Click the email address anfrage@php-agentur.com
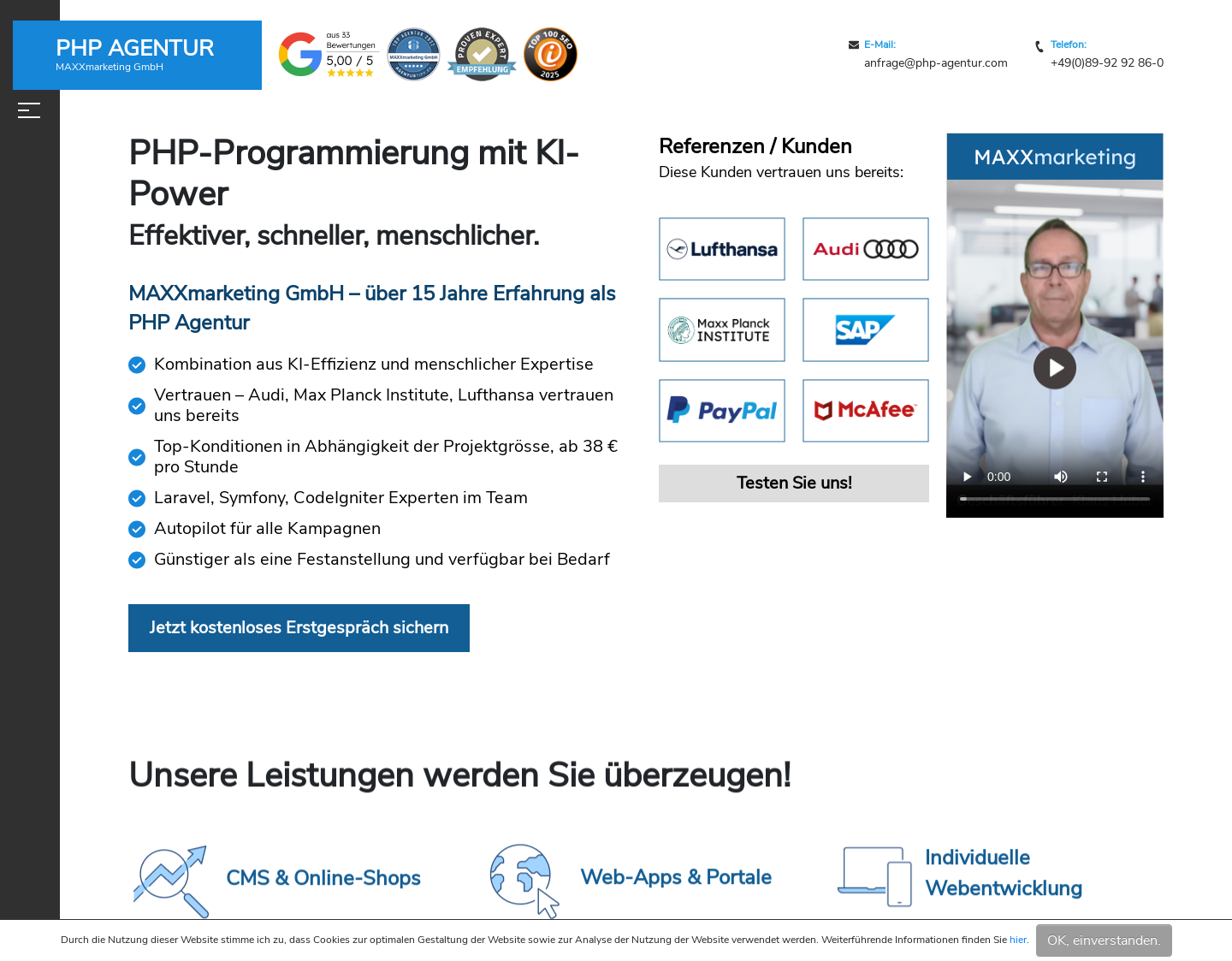Screen dimensions: 1232x961 (936, 62)
